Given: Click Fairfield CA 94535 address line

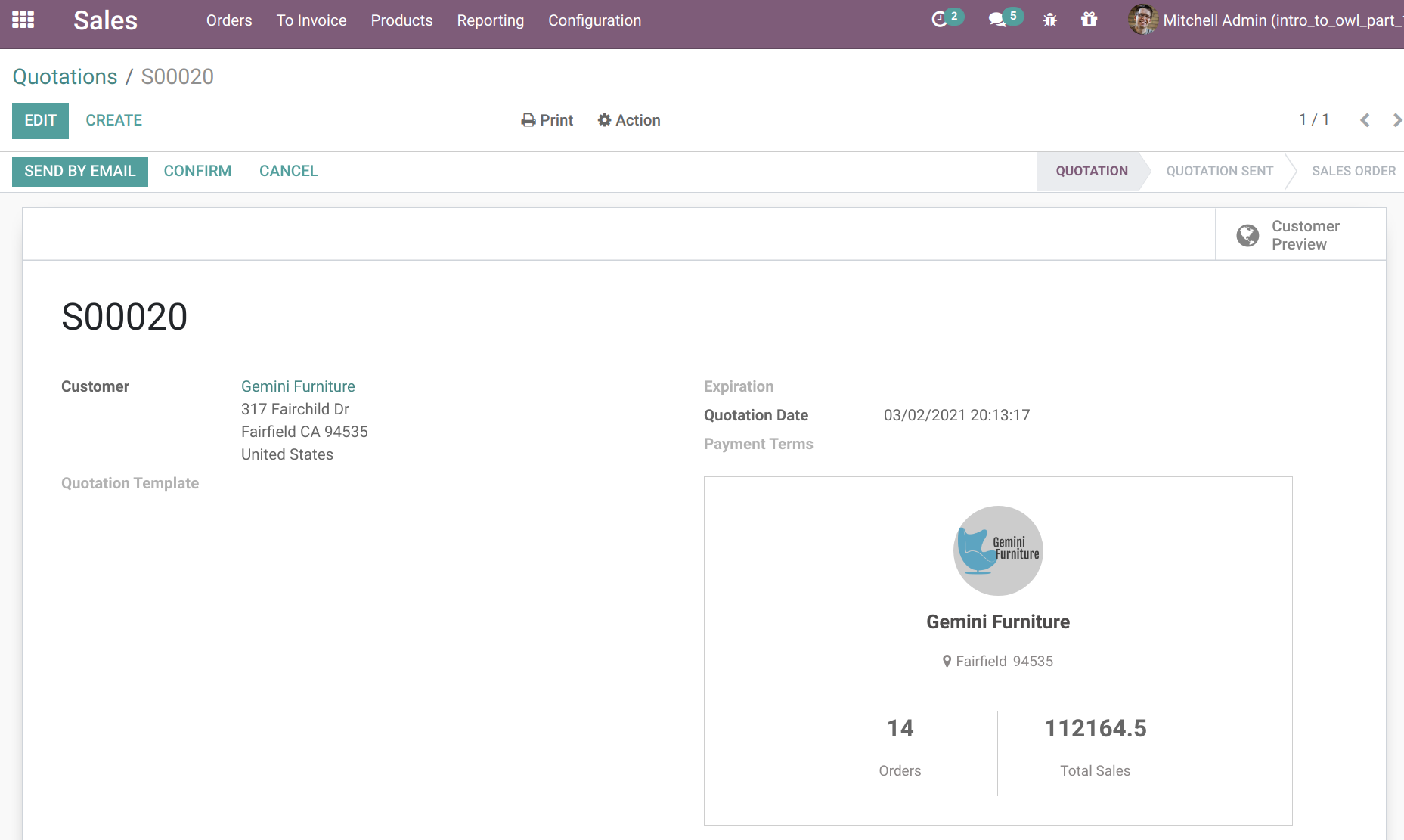Looking at the screenshot, I should click(304, 432).
